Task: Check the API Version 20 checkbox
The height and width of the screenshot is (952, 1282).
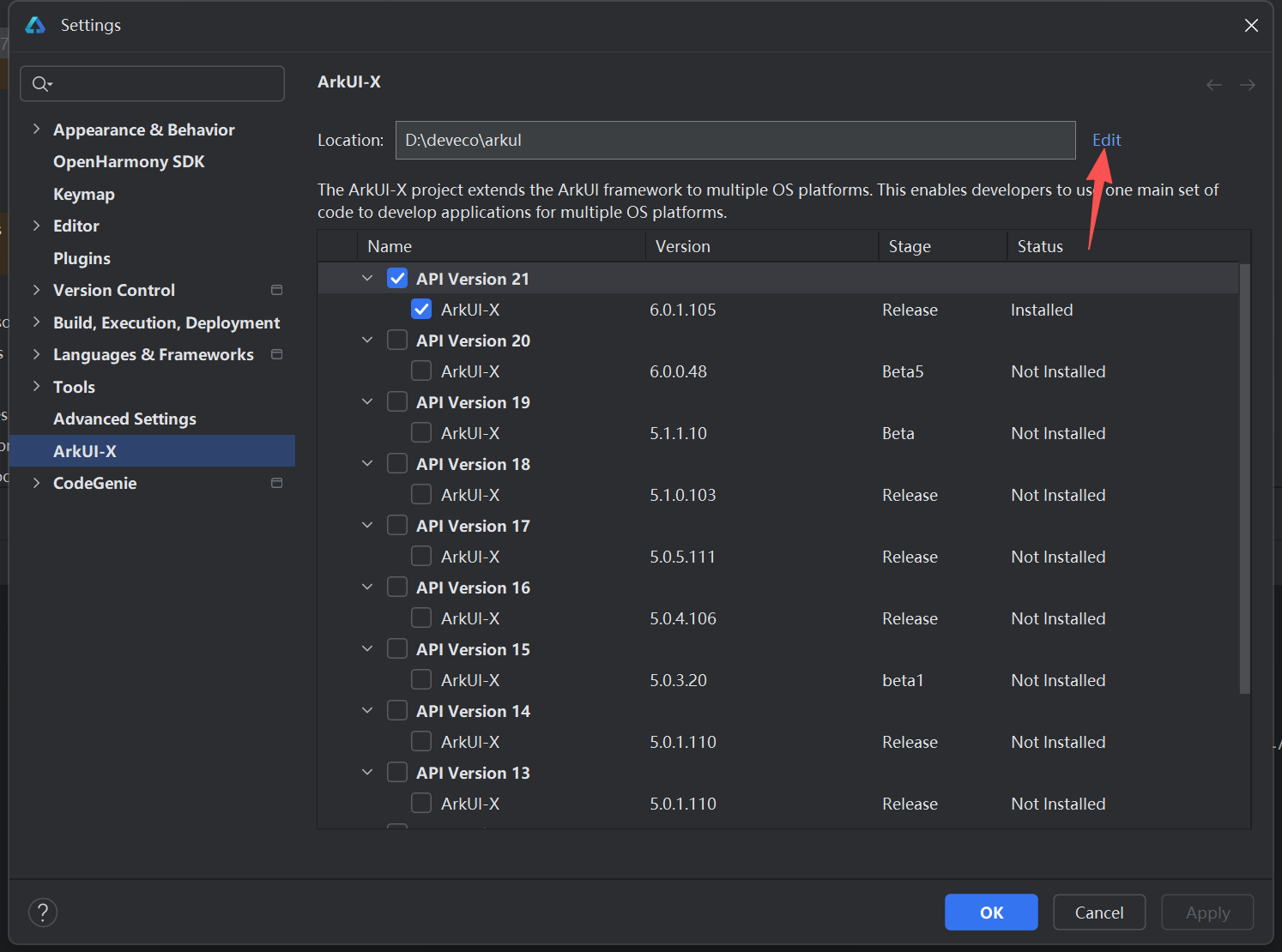Action: pyautogui.click(x=397, y=340)
